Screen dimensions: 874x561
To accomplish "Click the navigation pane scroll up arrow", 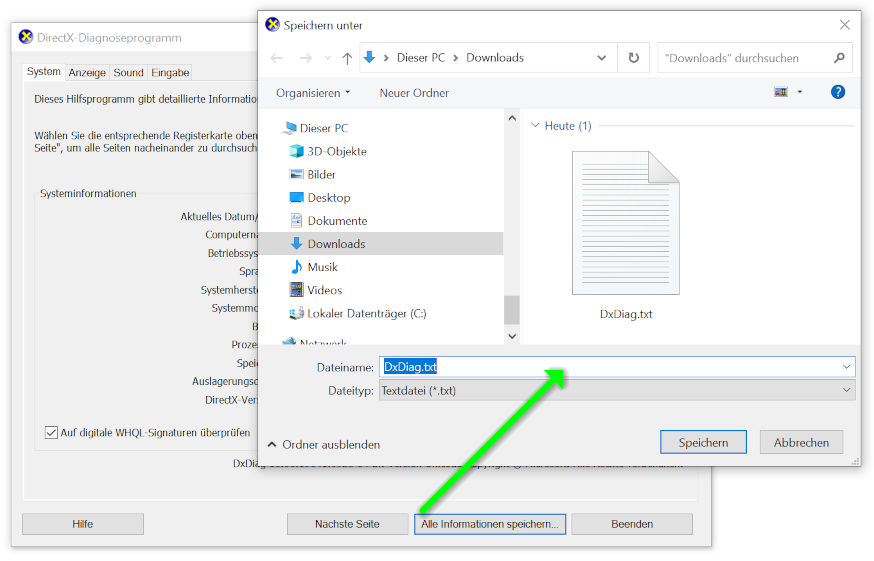I will pyautogui.click(x=512, y=118).
